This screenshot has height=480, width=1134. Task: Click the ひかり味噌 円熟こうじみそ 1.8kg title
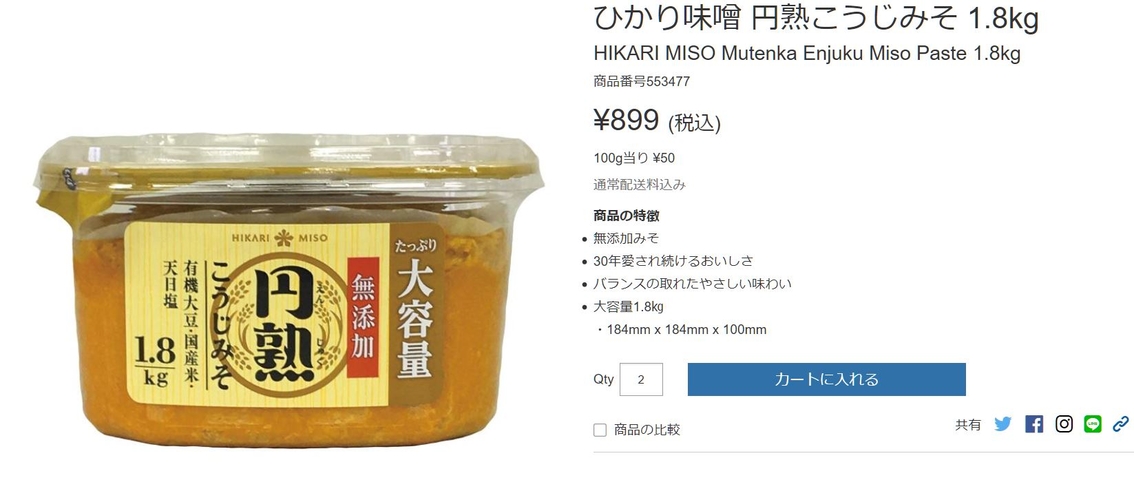[816, 20]
